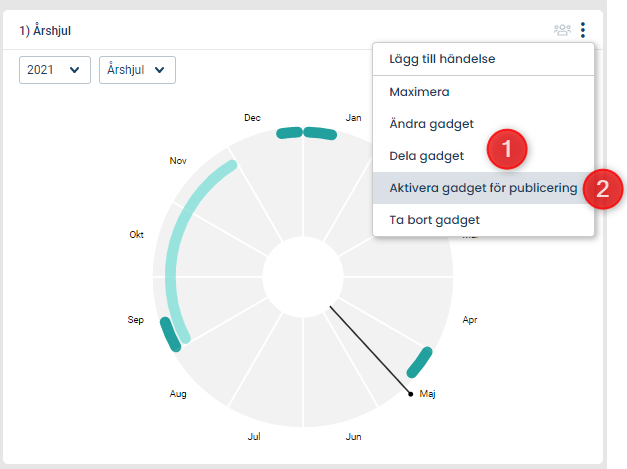Choose 'Dela gadget' in the menu
The width and height of the screenshot is (627, 469).
tap(483, 156)
